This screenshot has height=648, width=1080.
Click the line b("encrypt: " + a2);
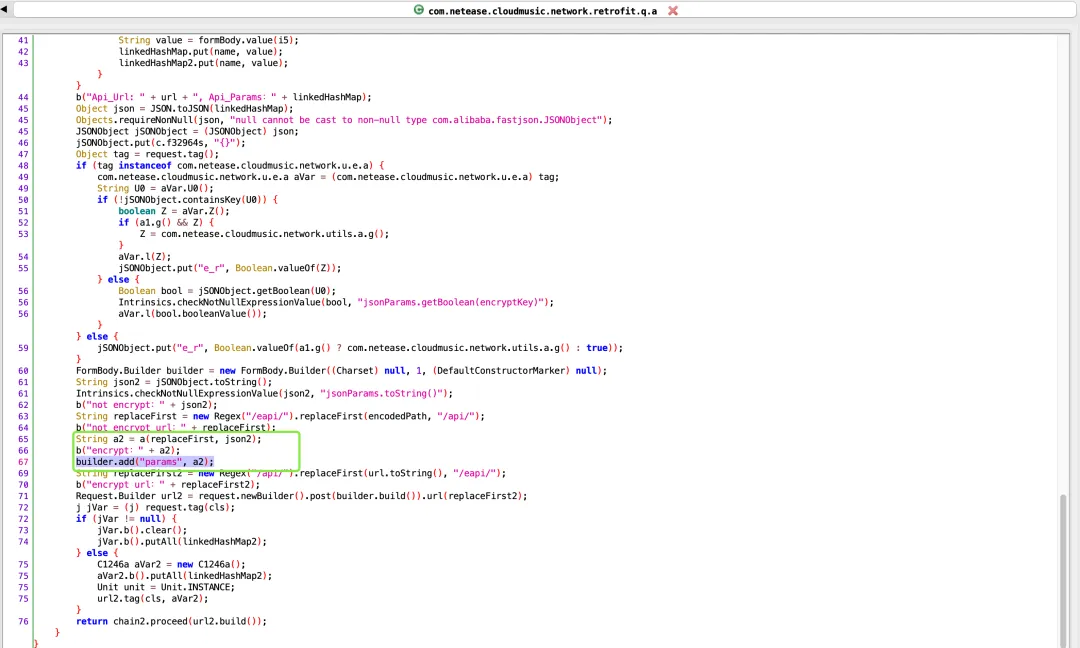(128, 450)
